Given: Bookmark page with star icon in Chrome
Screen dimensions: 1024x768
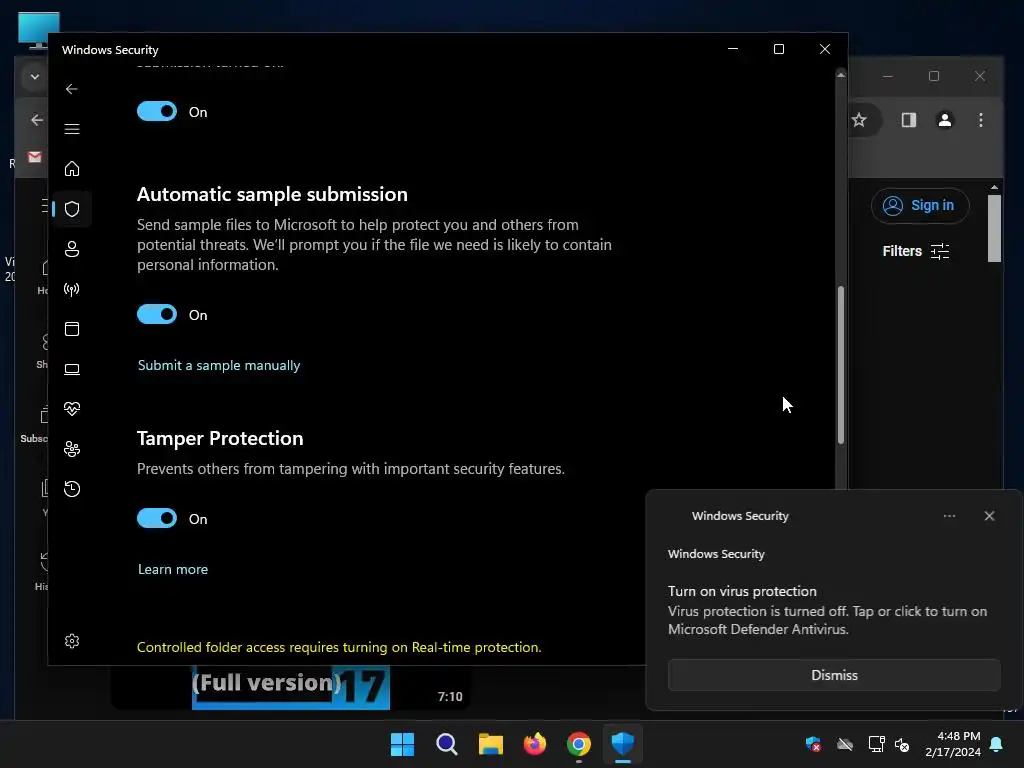Looking at the screenshot, I should [859, 120].
